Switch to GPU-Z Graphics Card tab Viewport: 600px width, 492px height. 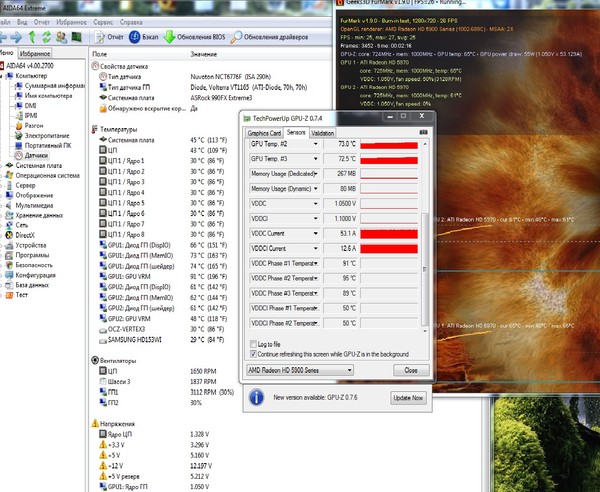[x=264, y=133]
